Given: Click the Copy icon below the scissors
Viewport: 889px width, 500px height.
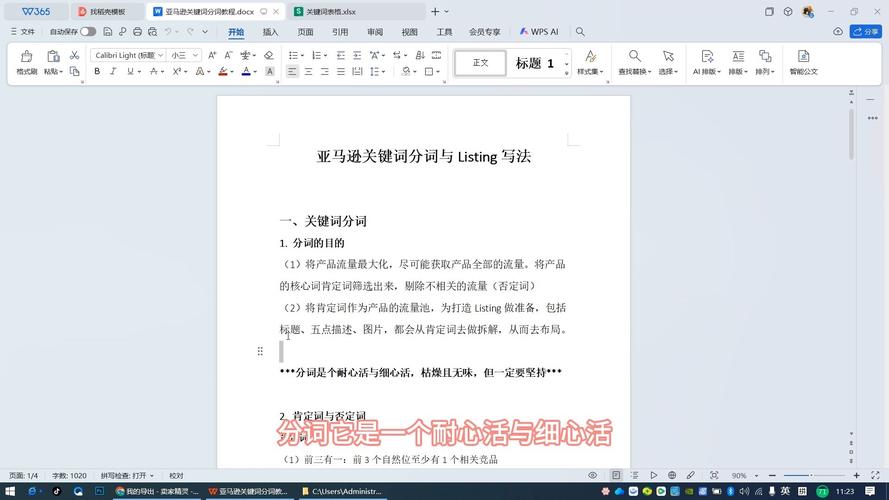Looking at the screenshot, I should [74, 71].
